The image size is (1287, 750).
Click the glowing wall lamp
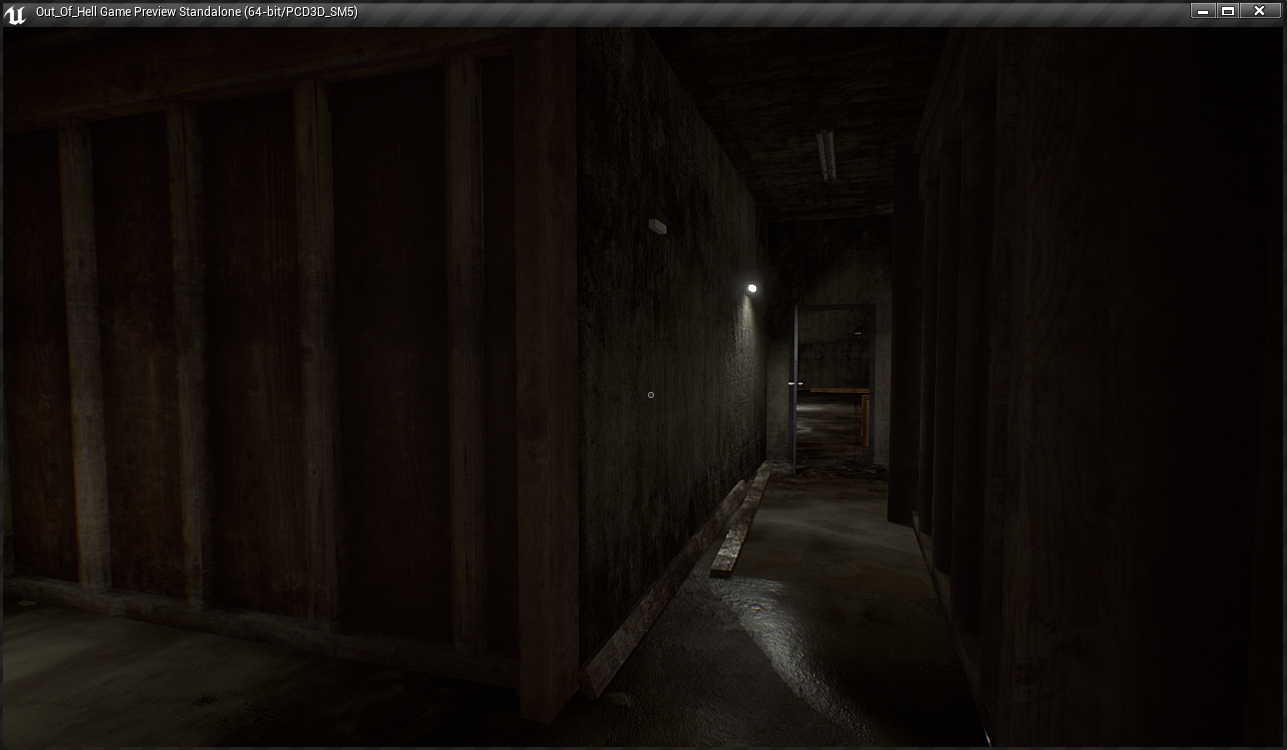pos(752,289)
